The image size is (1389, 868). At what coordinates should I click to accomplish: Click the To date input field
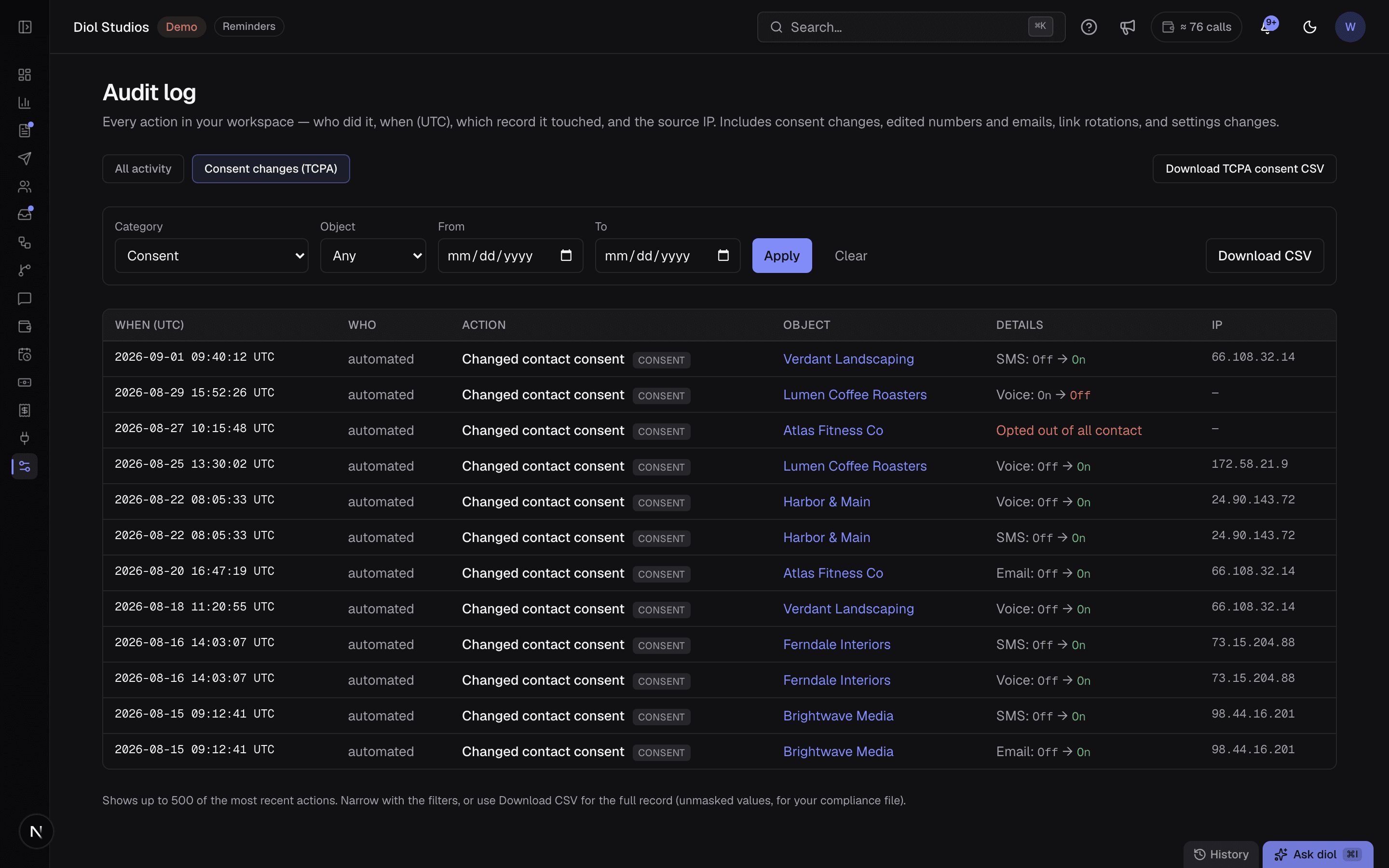[x=667, y=256]
